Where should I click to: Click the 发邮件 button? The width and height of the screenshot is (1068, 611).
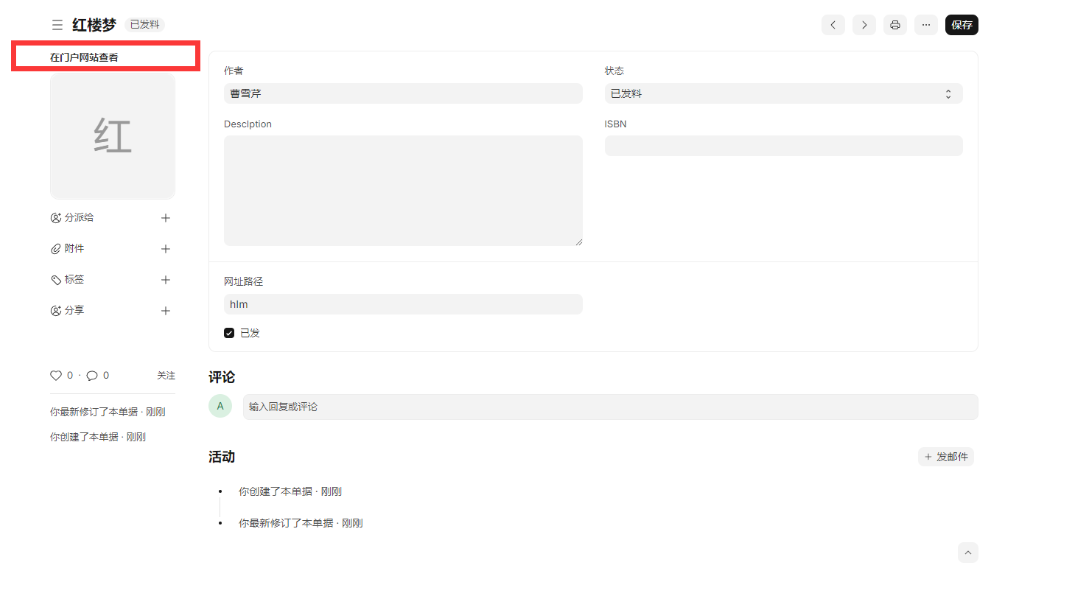click(x=946, y=456)
